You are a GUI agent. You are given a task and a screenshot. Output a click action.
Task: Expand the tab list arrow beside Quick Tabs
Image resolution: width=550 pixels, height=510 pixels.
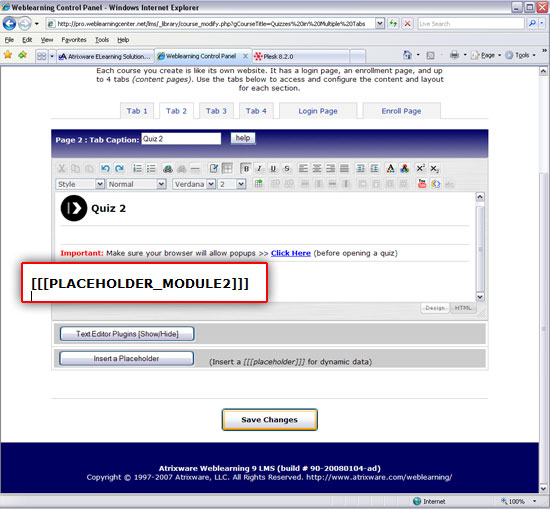click(52, 56)
